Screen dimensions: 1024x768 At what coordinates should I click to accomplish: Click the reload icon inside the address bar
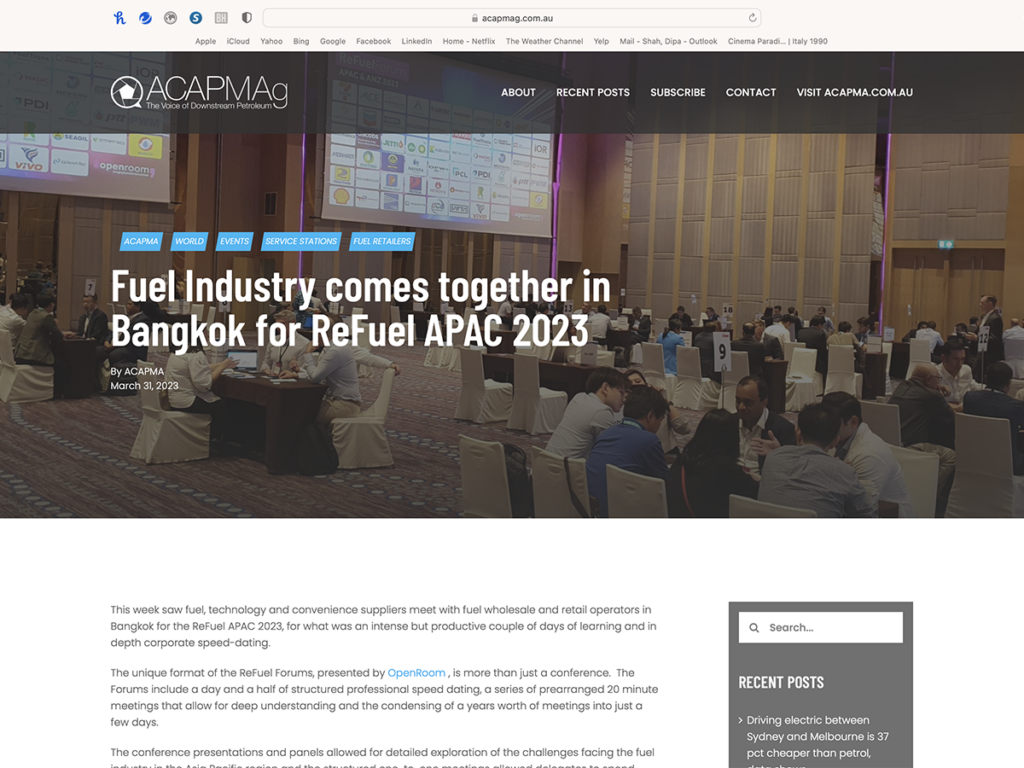point(751,17)
